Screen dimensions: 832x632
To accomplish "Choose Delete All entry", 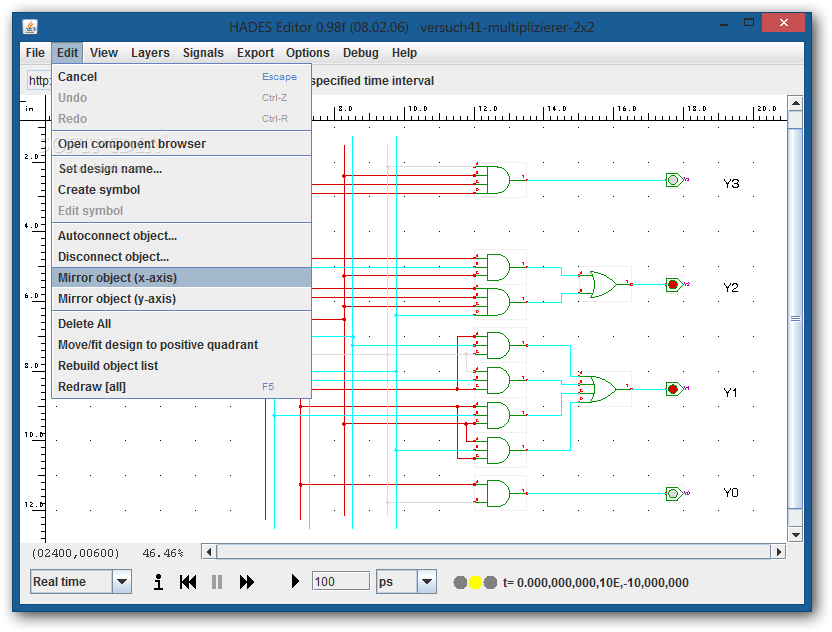I will (x=181, y=324).
